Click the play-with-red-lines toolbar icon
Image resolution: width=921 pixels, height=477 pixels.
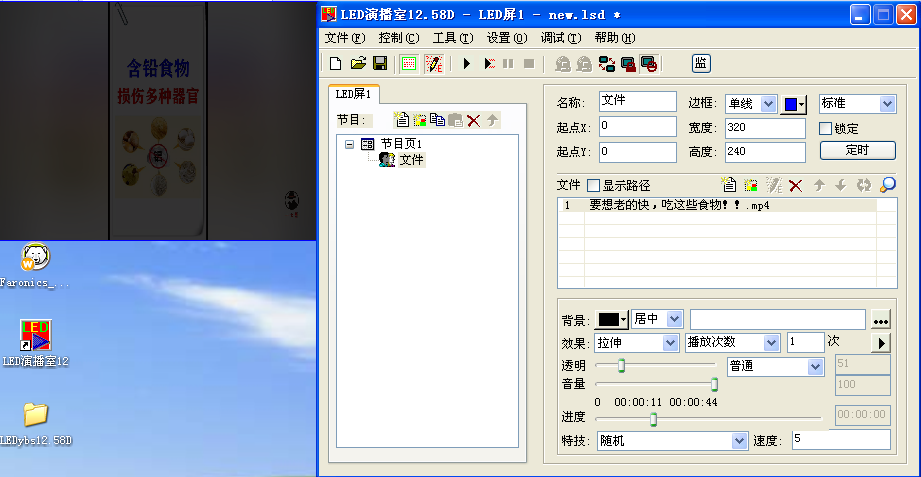489,63
